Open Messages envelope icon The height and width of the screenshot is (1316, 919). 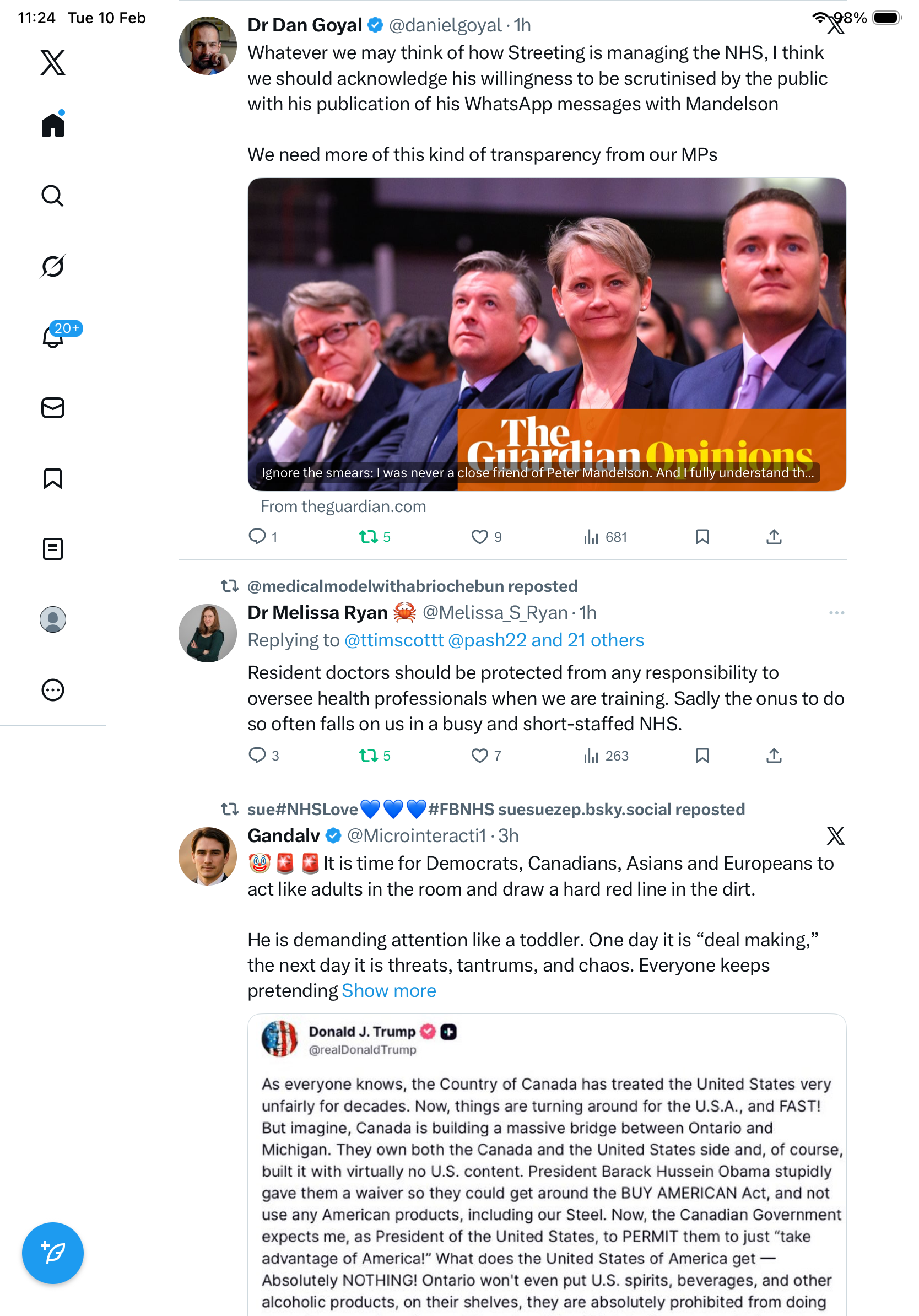coord(53,407)
